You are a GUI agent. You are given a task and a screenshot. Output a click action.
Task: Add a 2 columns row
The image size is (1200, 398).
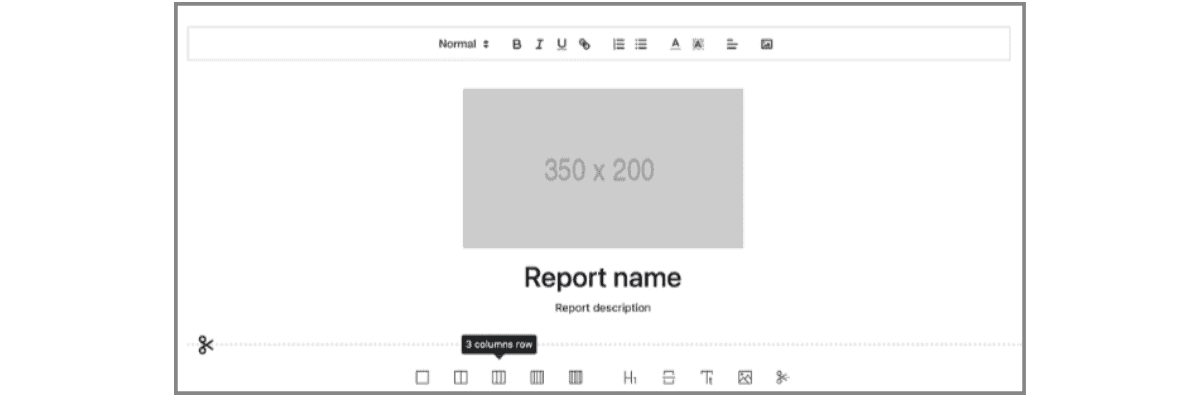pos(460,377)
